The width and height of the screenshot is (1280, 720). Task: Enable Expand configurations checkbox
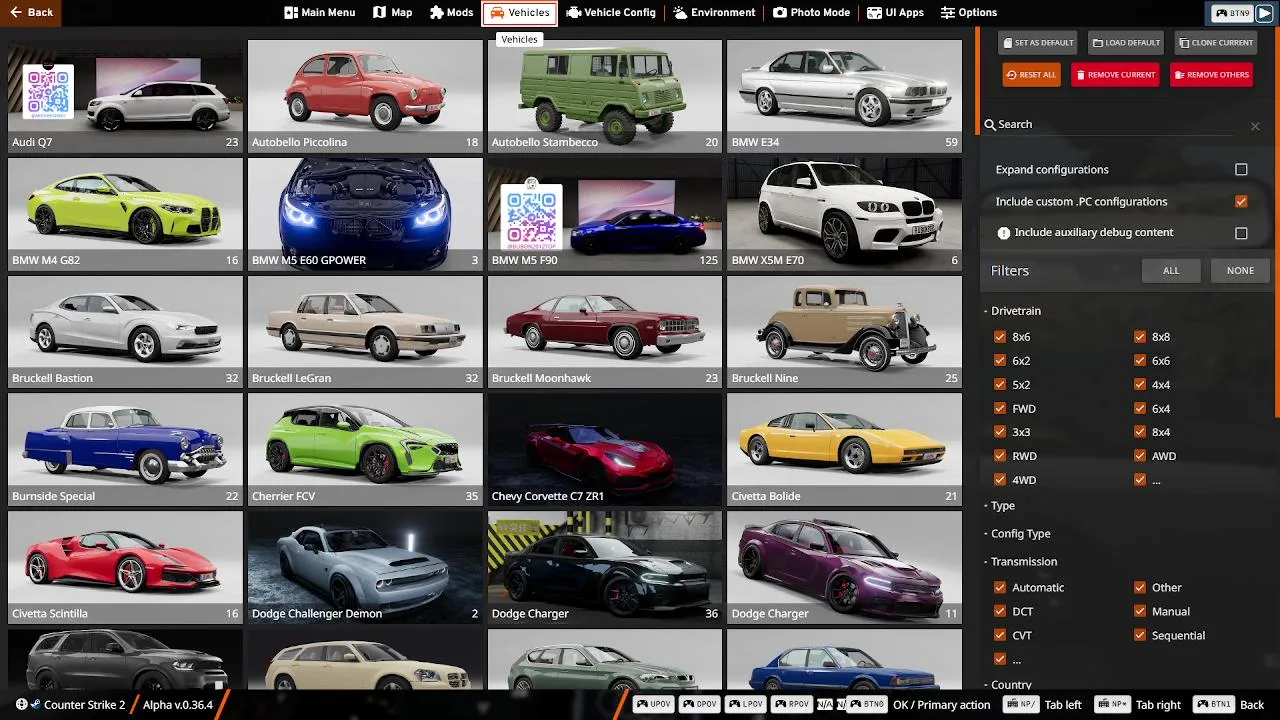1241,170
